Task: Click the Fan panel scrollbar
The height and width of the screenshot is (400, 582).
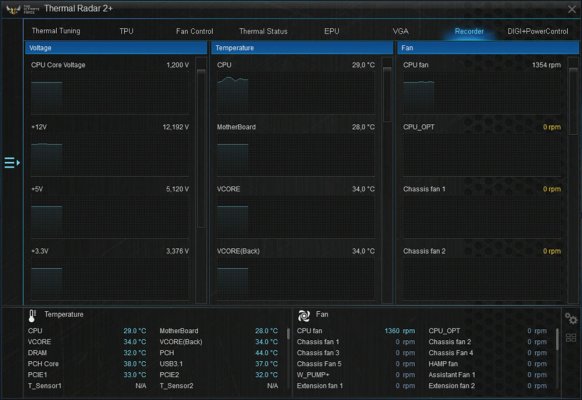Action: (573, 101)
